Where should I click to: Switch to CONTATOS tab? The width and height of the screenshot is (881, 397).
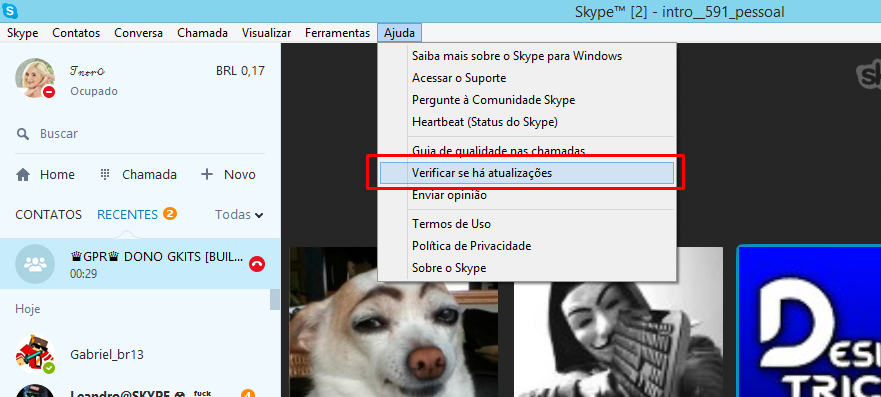coord(48,215)
